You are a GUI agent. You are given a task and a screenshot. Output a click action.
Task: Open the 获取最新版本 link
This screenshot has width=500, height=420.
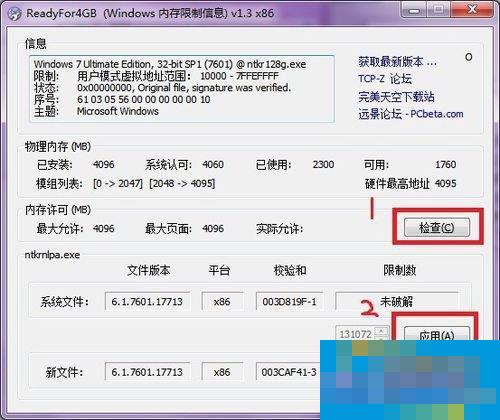[x=397, y=62]
